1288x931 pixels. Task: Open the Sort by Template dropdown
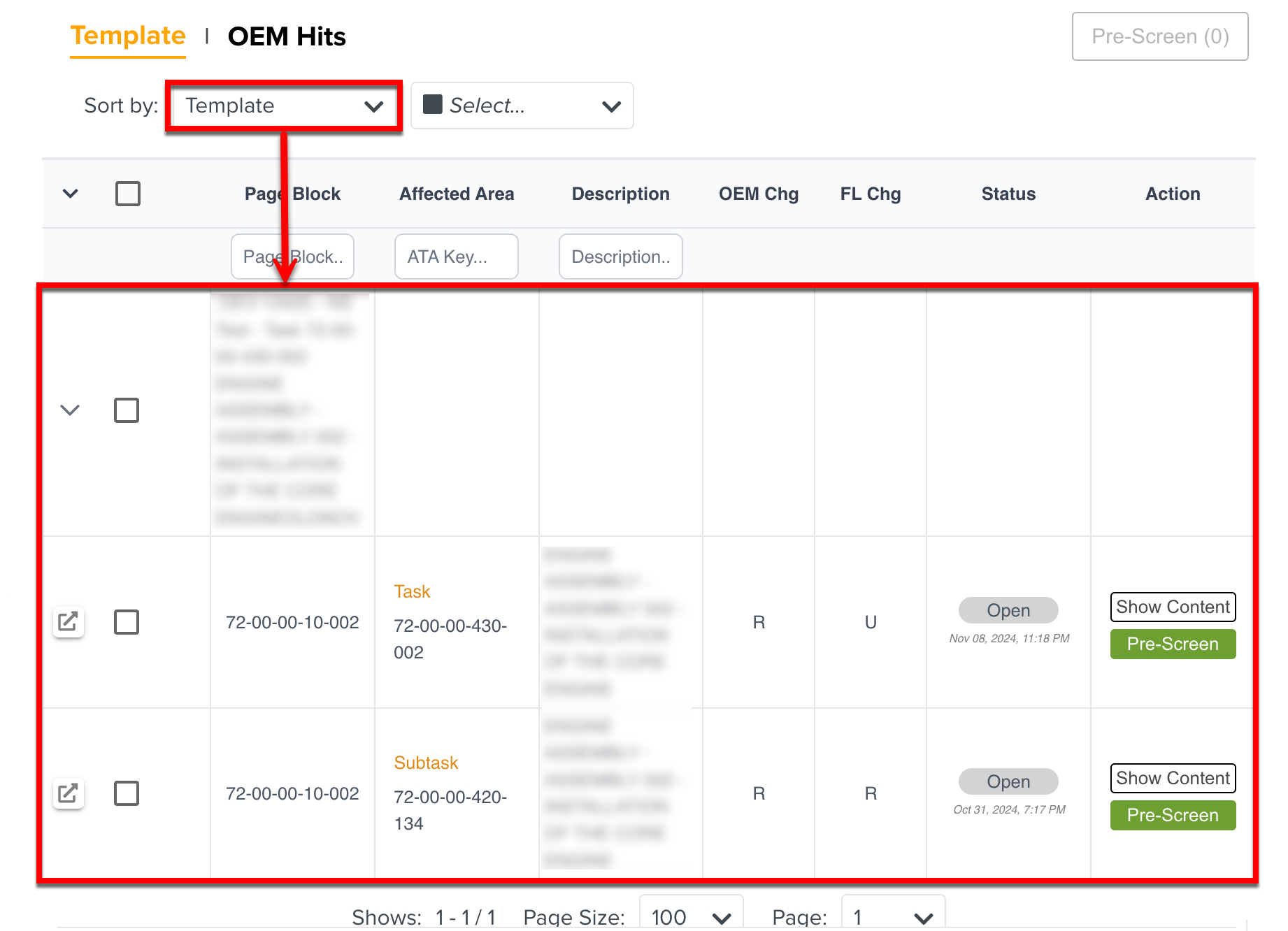pos(284,106)
